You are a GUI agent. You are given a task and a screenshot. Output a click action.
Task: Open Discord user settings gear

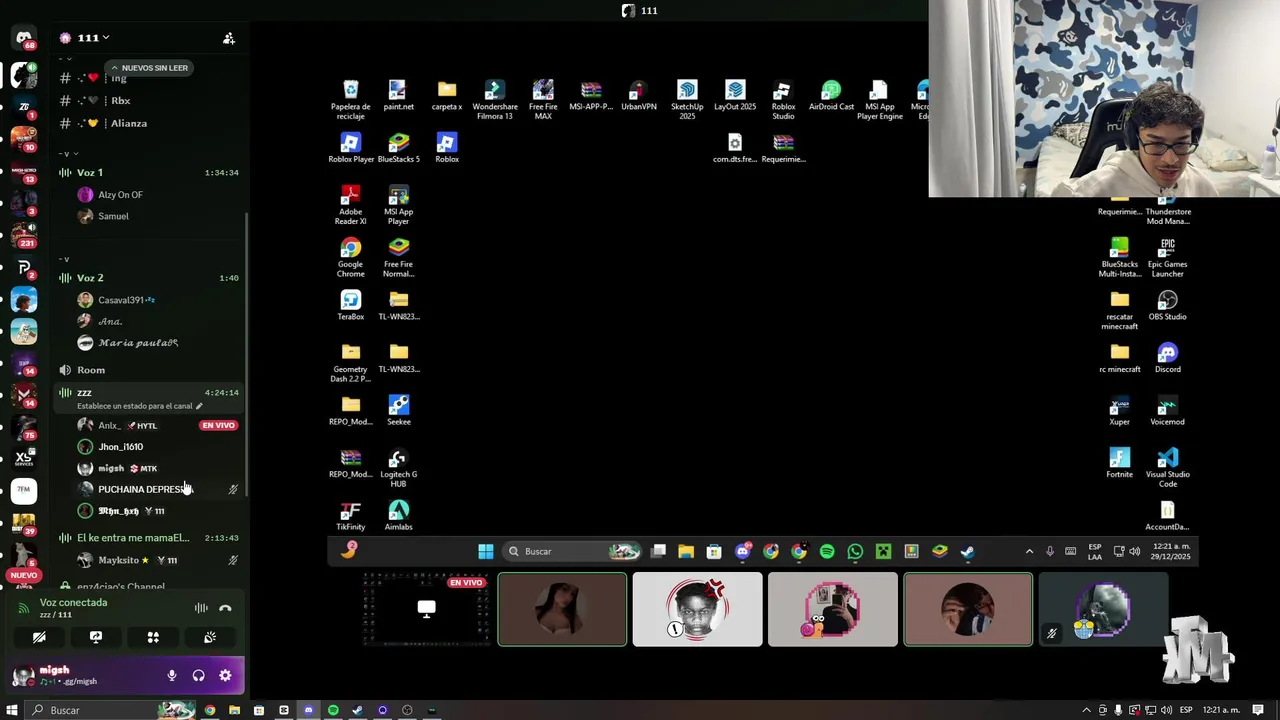[x=225, y=676]
